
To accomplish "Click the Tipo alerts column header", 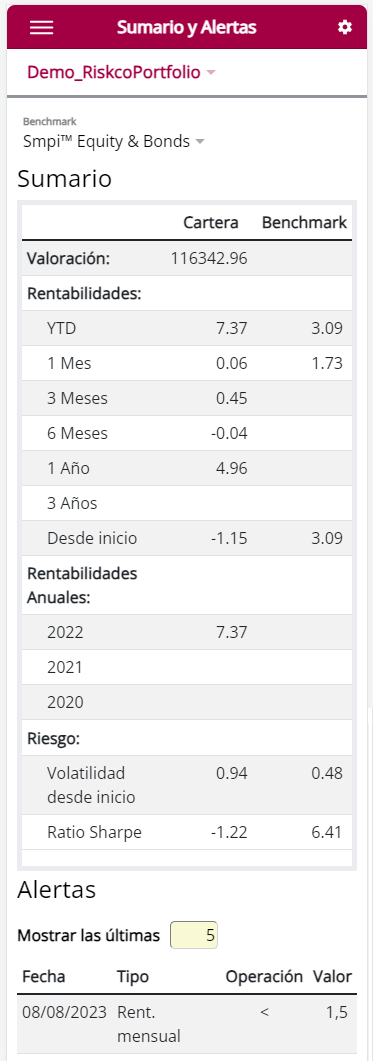I will tap(133, 976).
